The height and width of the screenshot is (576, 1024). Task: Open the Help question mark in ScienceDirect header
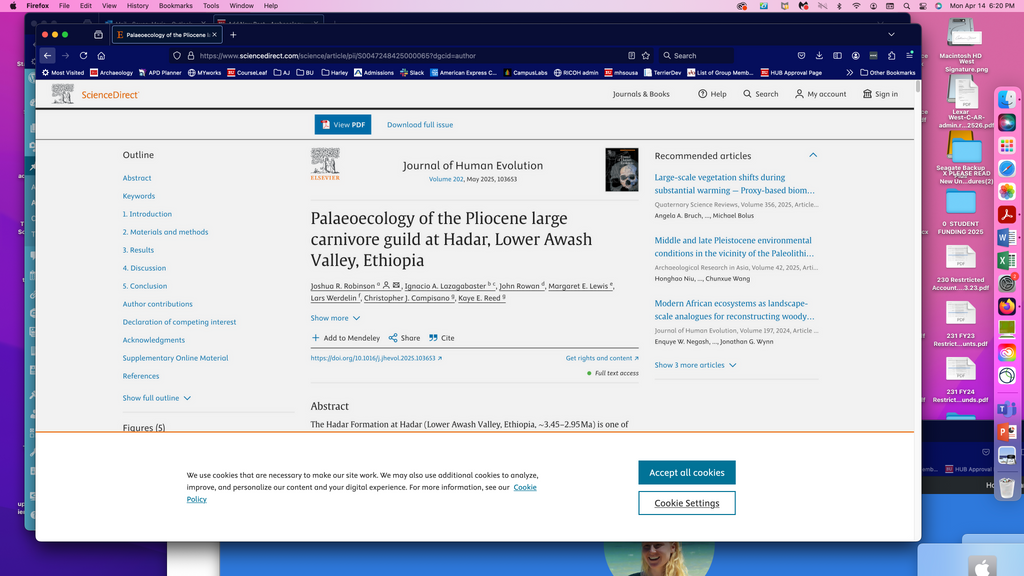pos(712,94)
